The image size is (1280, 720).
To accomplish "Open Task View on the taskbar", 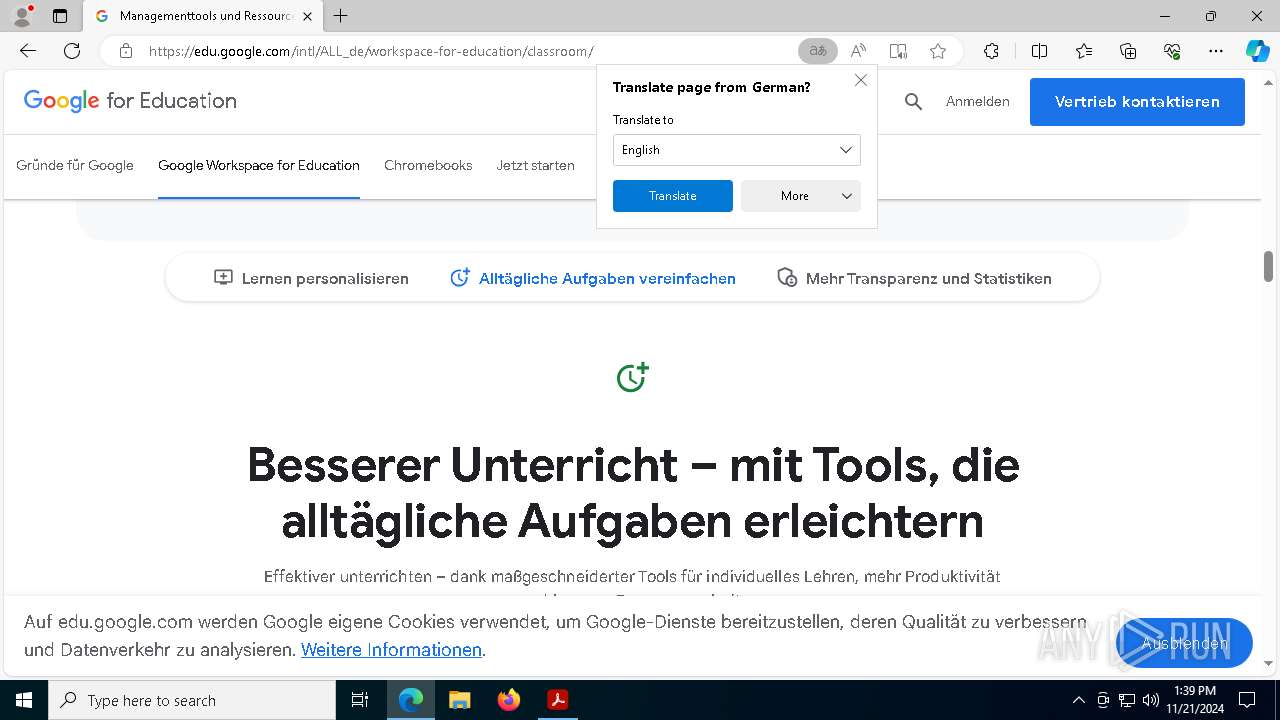I will click(x=360, y=700).
